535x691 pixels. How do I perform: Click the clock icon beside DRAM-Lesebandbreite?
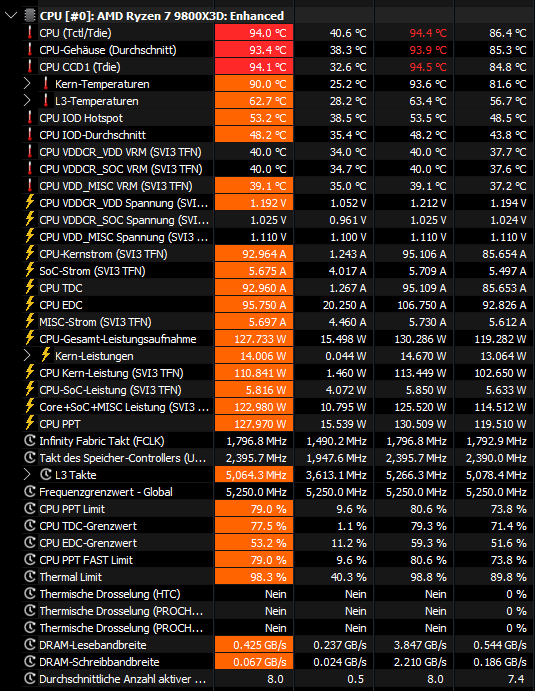pyautogui.click(x=30, y=644)
